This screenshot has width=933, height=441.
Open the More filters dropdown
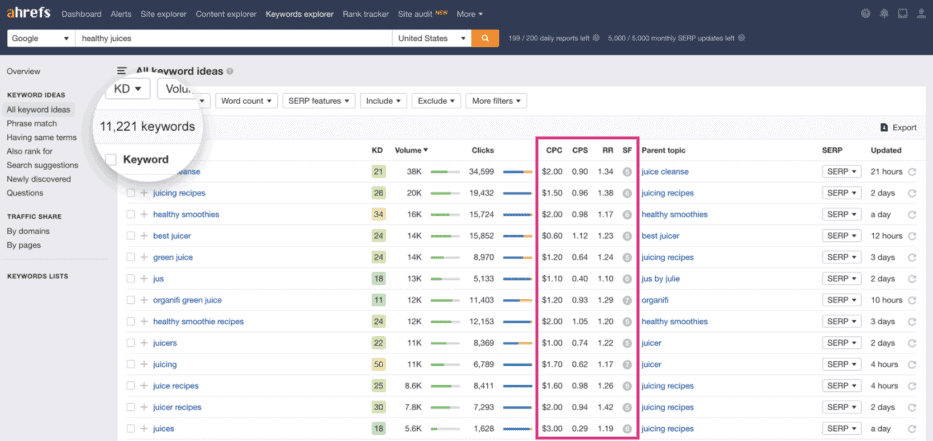[496, 101]
